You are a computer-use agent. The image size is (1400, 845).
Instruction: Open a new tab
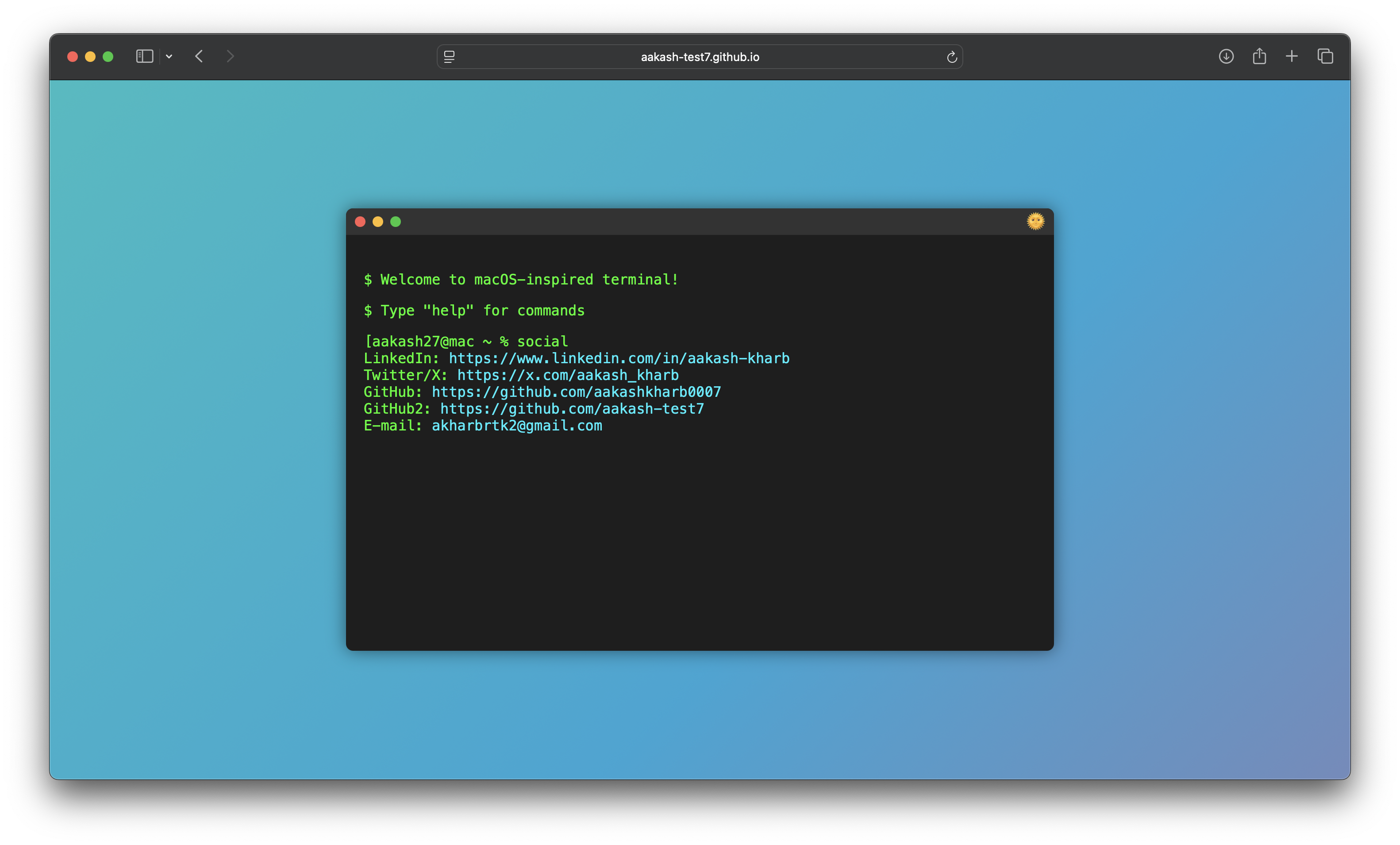coord(1292,56)
